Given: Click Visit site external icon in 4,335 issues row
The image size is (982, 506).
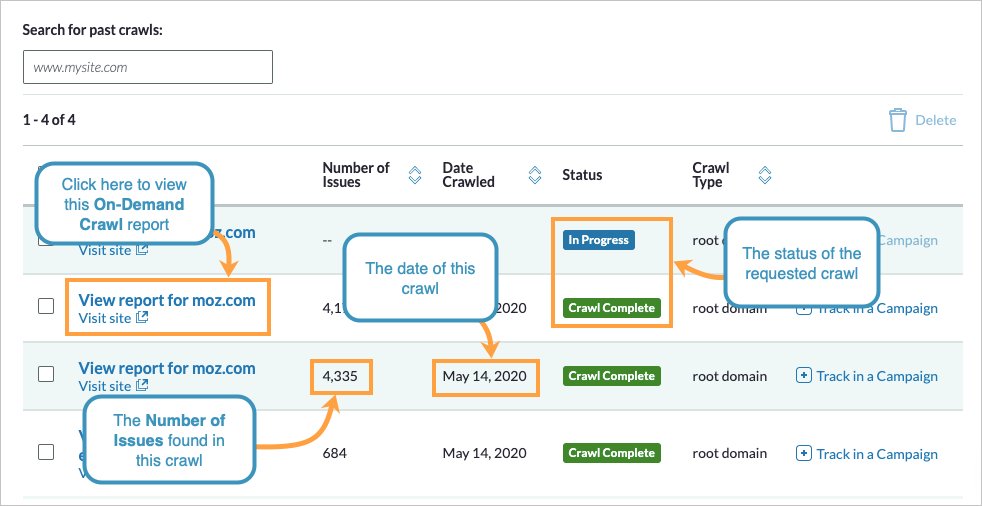Looking at the screenshot, I should pyautogui.click(x=142, y=386).
